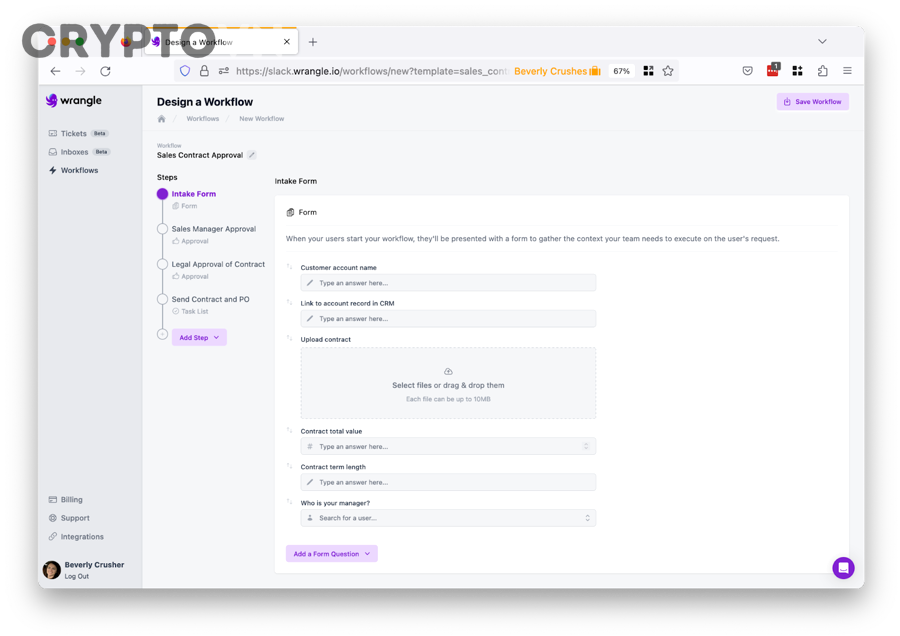Open the extensions puzzle piece icon
This screenshot has width=900, height=636.
[823, 71]
